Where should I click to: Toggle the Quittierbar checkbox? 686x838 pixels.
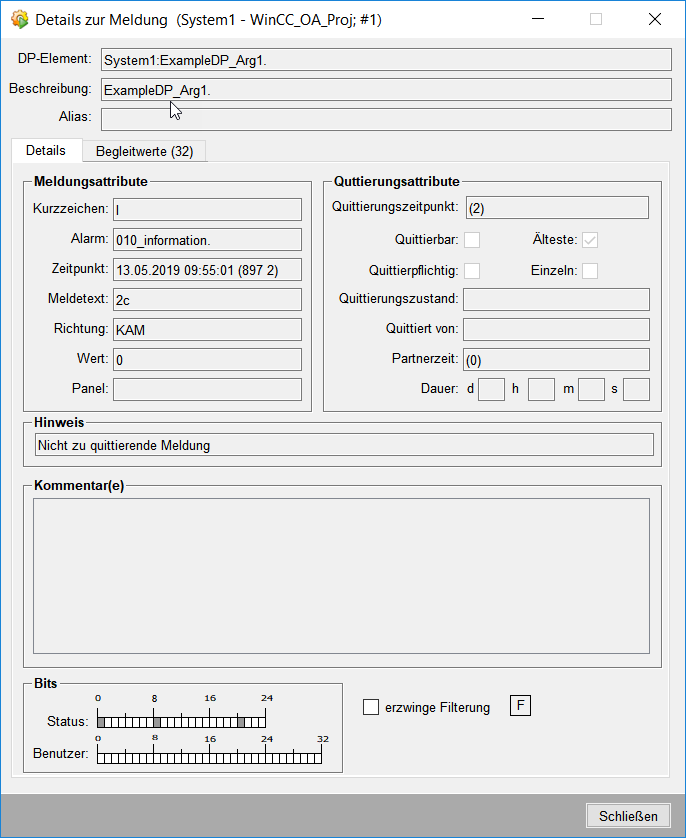472,240
